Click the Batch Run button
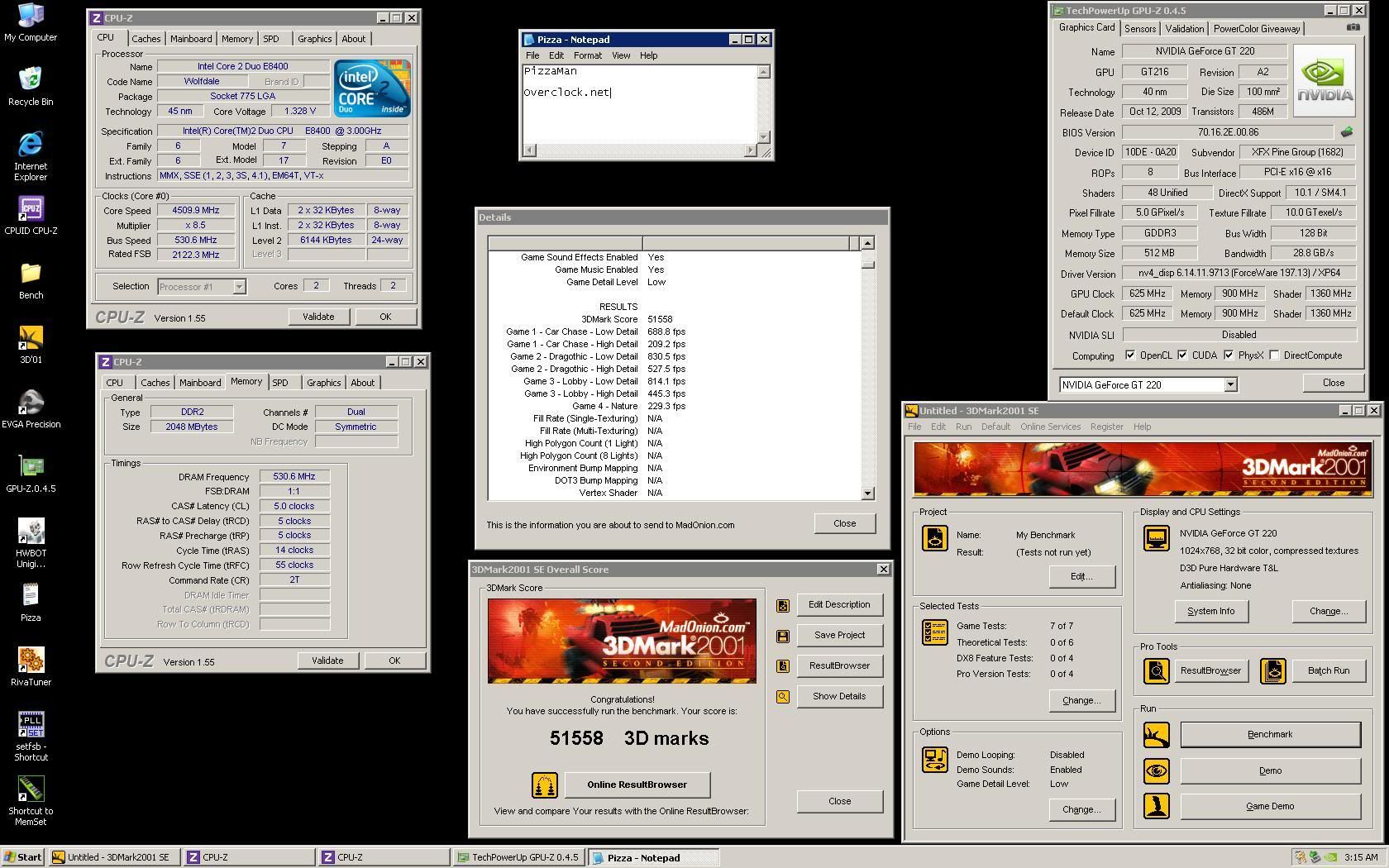 click(x=1328, y=670)
